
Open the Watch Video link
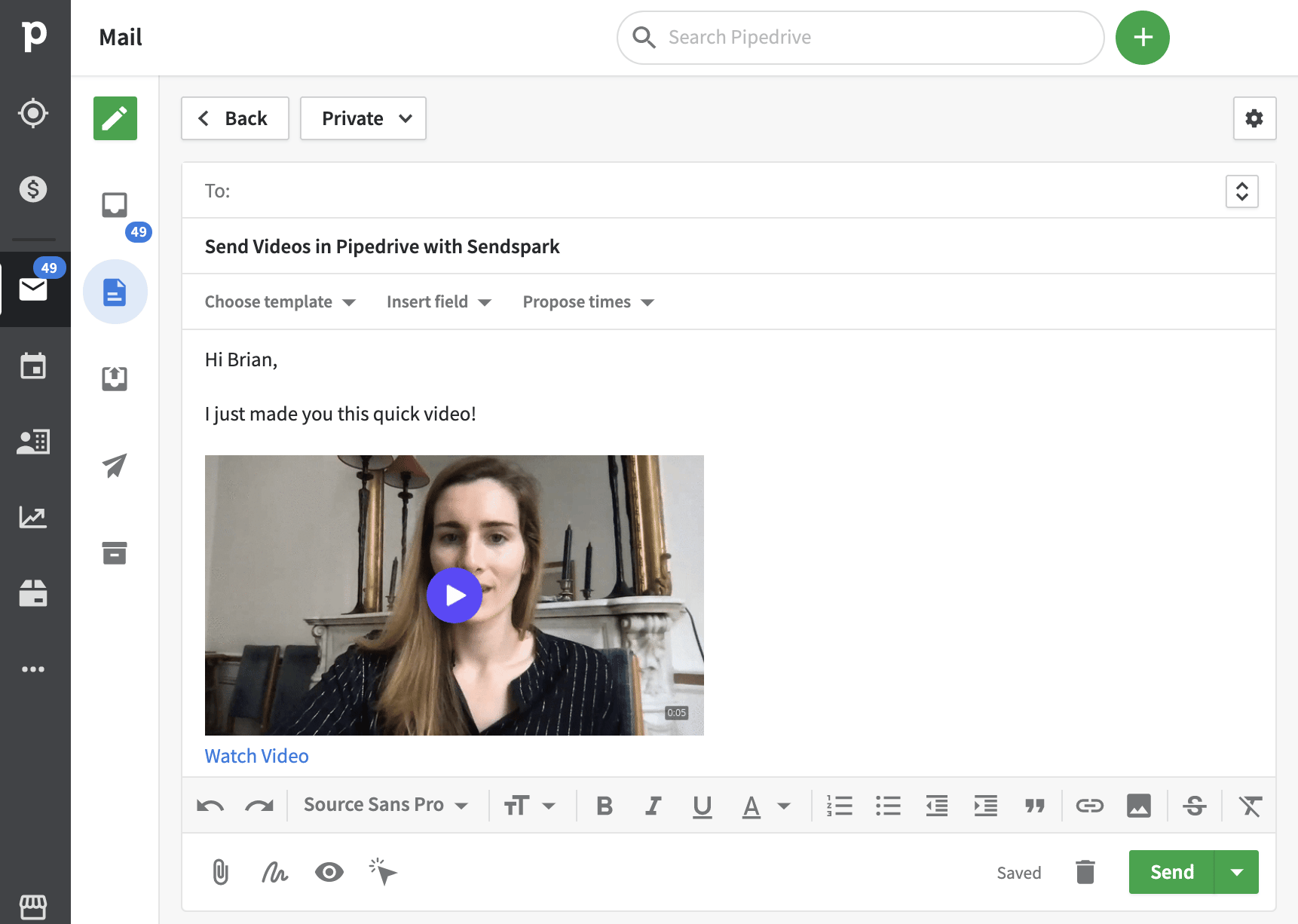pyautogui.click(x=257, y=756)
